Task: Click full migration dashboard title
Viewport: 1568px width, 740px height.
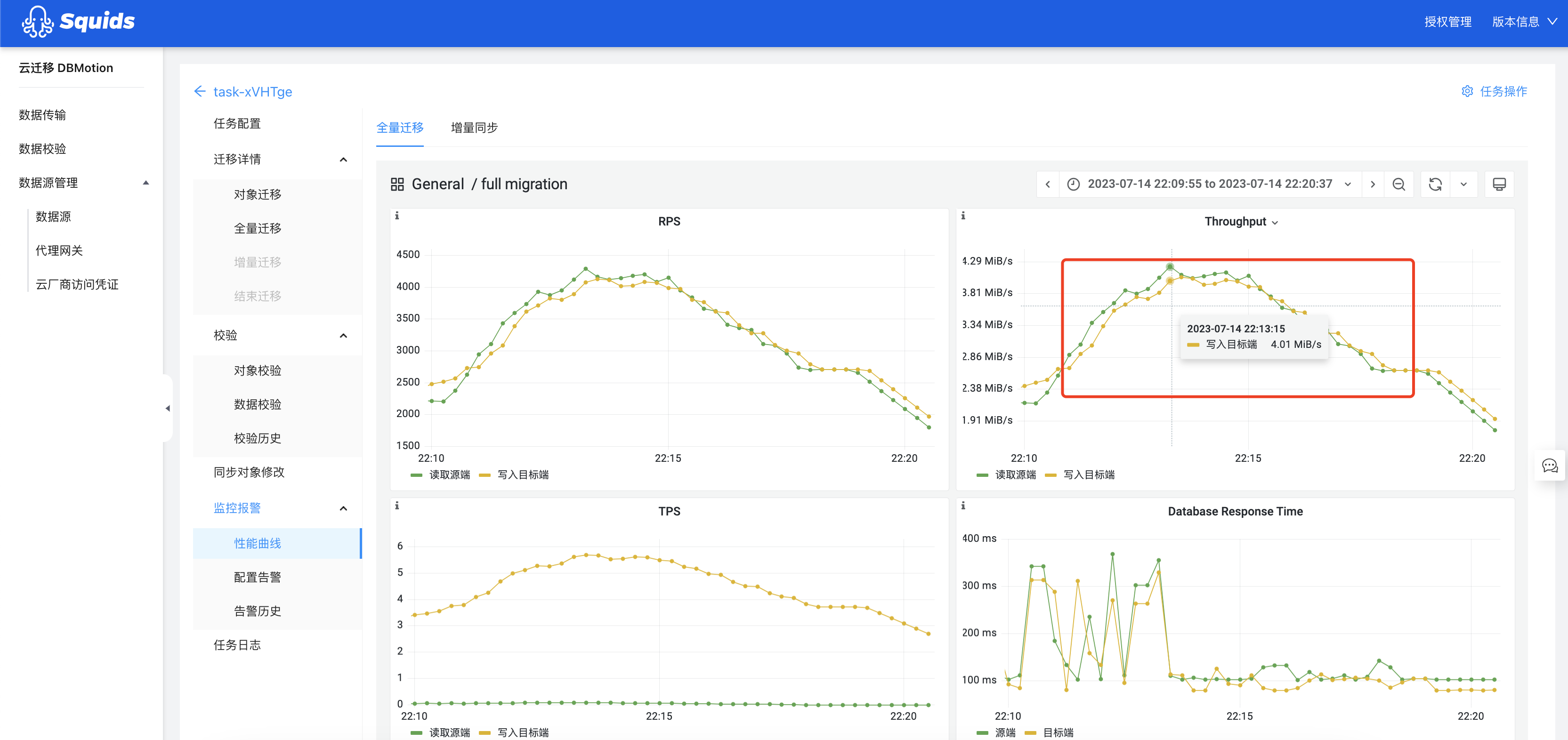Action: click(x=524, y=185)
